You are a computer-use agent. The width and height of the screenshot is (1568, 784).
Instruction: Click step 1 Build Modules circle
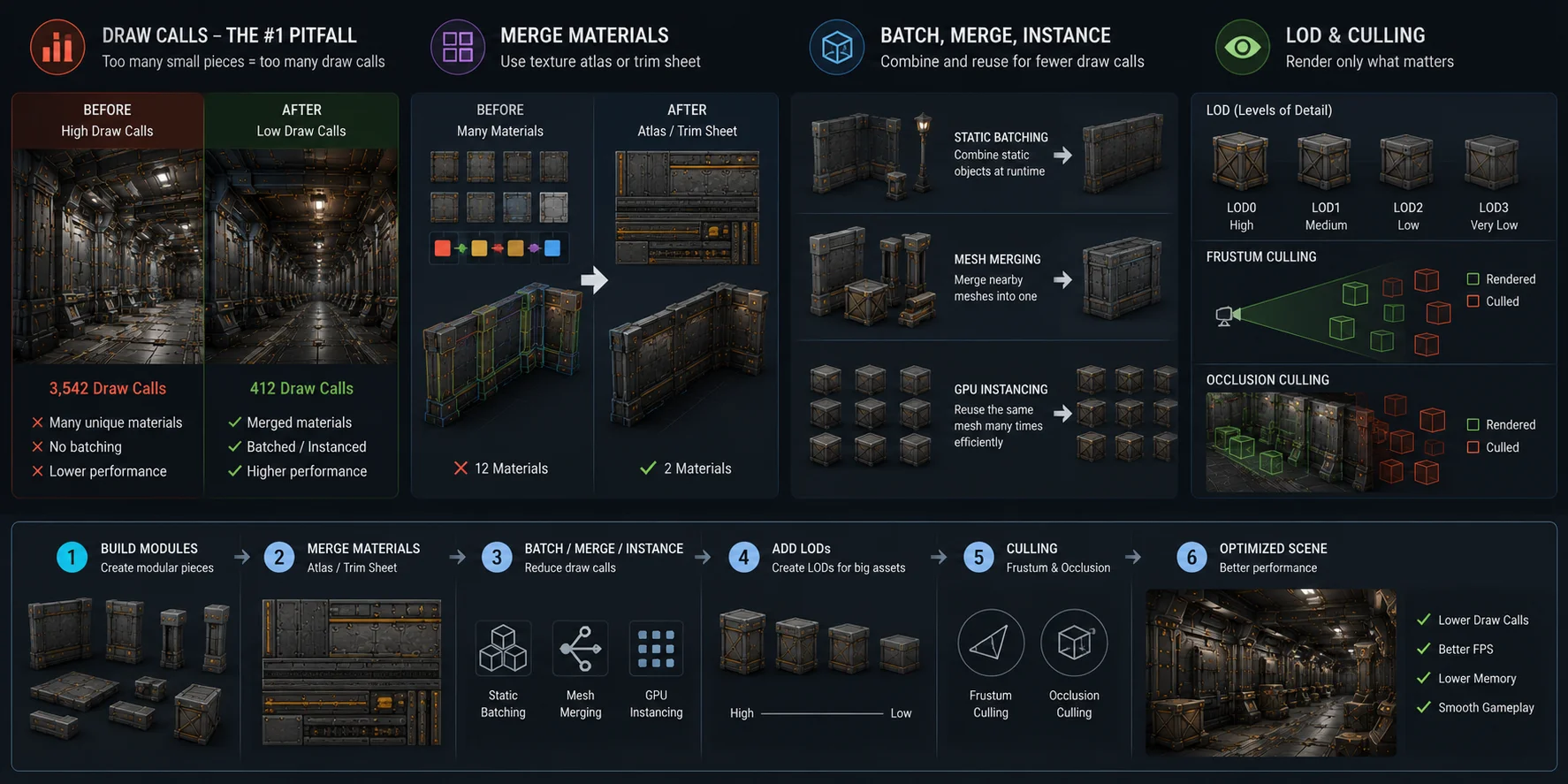[x=72, y=558]
